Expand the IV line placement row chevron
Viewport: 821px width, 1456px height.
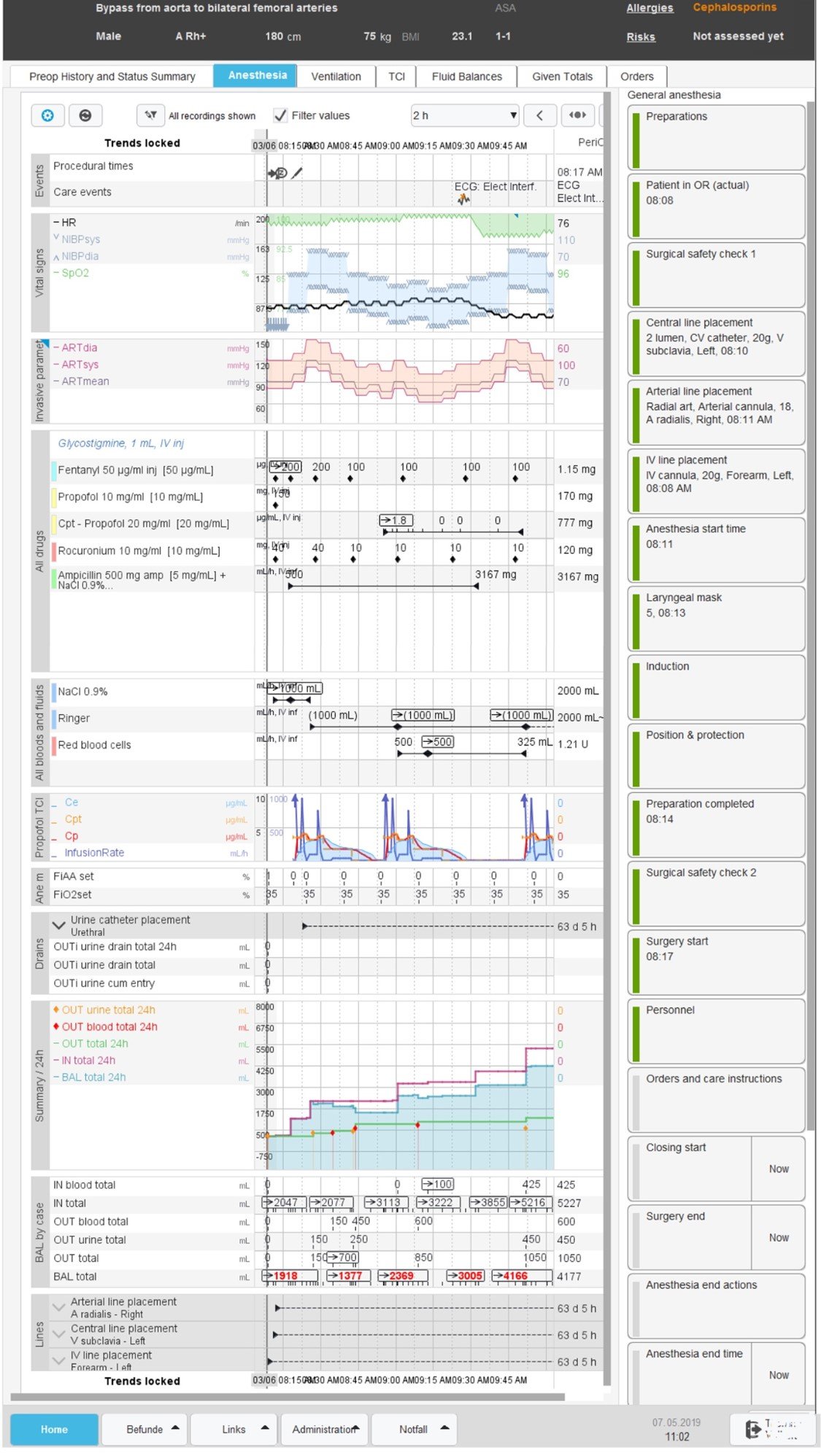point(59,1360)
